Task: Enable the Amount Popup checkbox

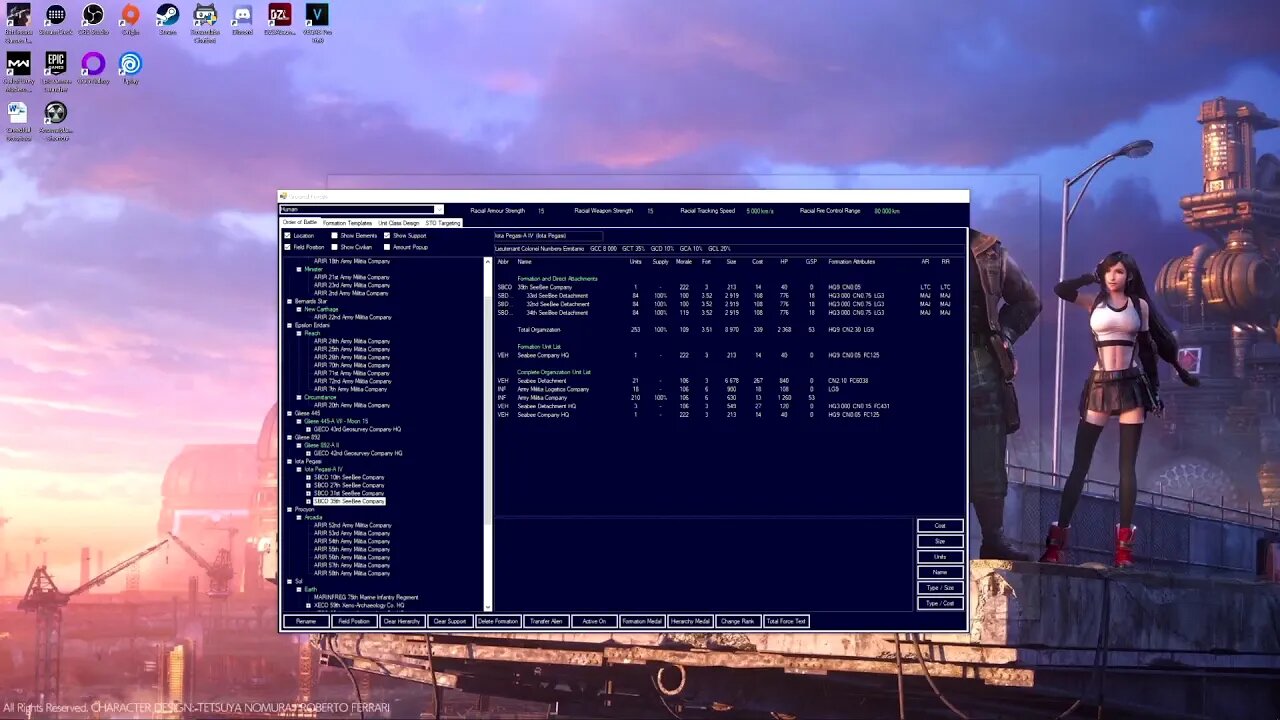Action: point(387,247)
